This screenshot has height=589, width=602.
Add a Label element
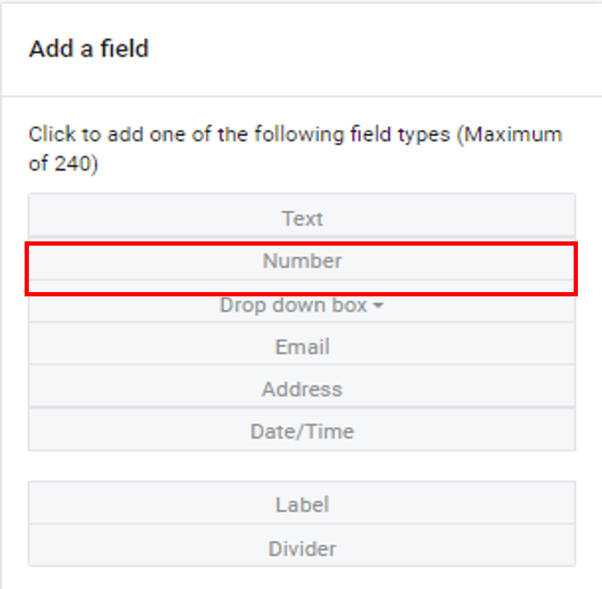click(x=302, y=505)
